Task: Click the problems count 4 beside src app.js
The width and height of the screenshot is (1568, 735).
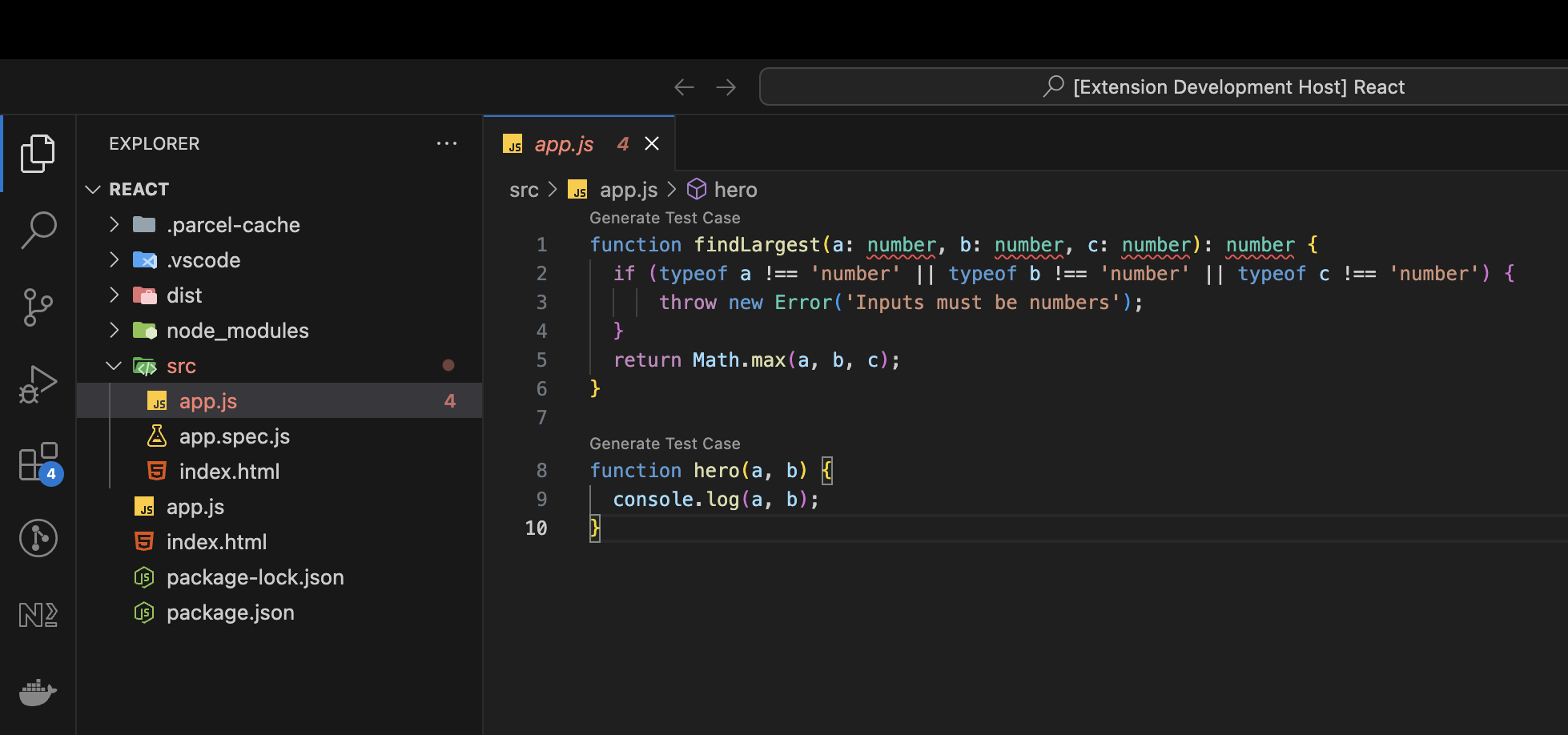Action: [x=450, y=400]
